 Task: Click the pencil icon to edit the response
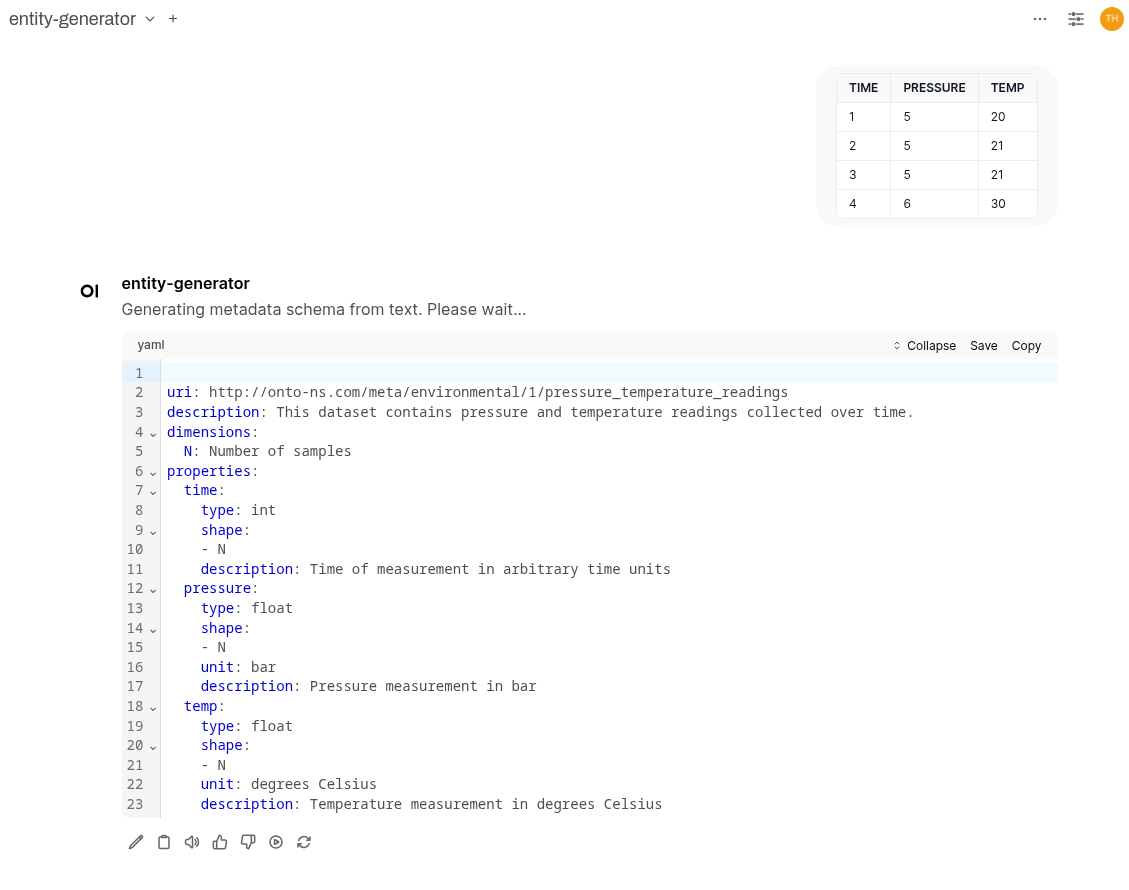136,842
